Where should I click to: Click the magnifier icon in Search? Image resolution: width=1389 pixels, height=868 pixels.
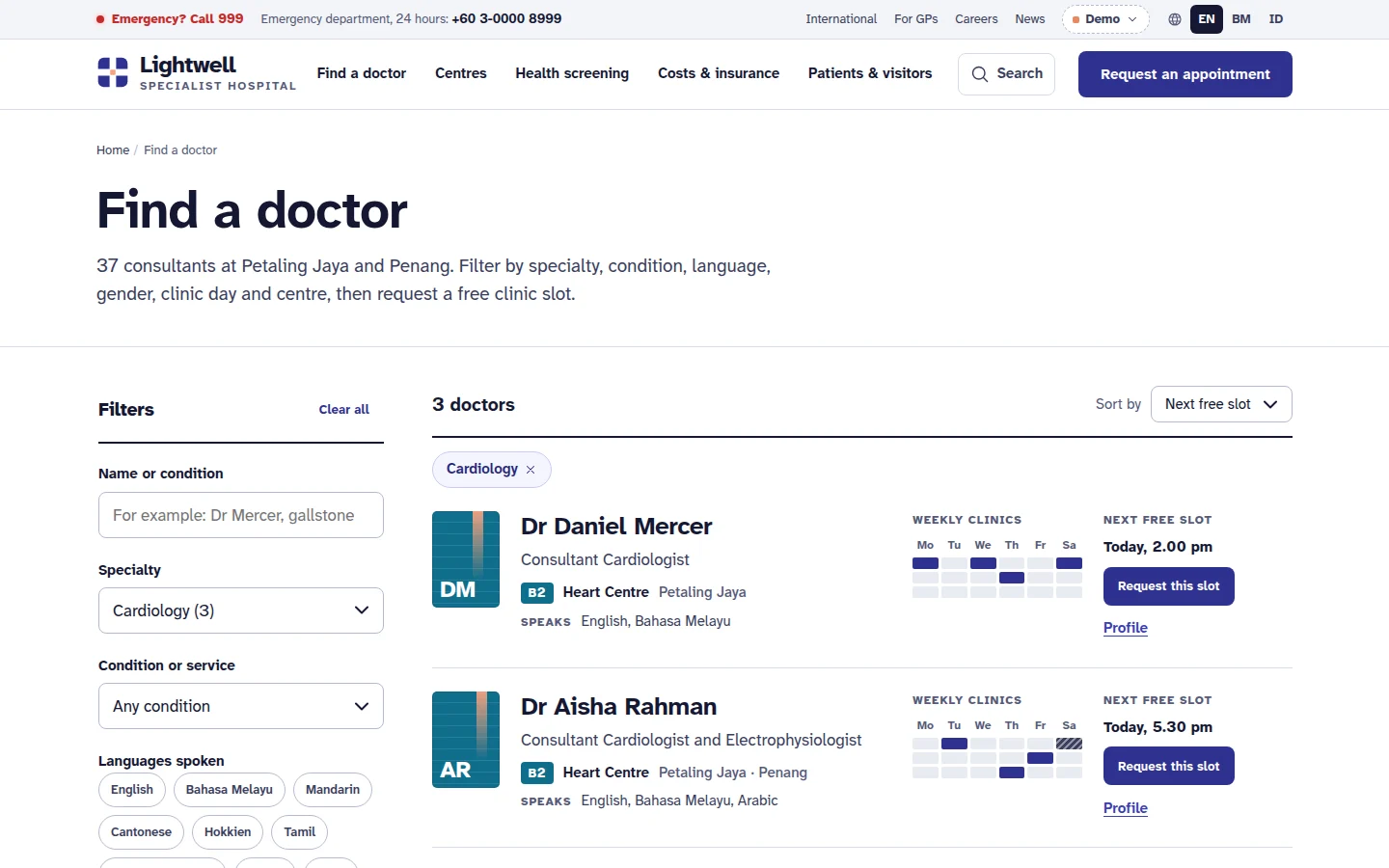click(x=980, y=74)
